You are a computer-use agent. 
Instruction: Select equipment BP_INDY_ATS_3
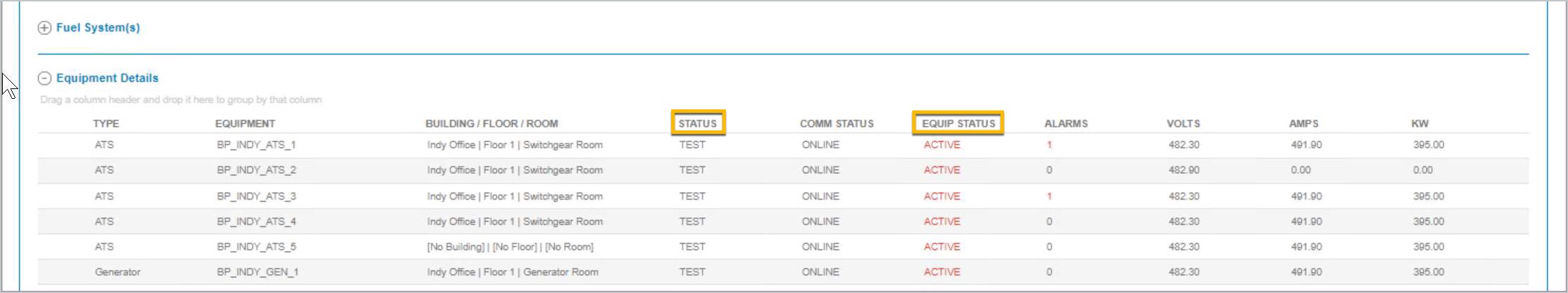tap(256, 196)
